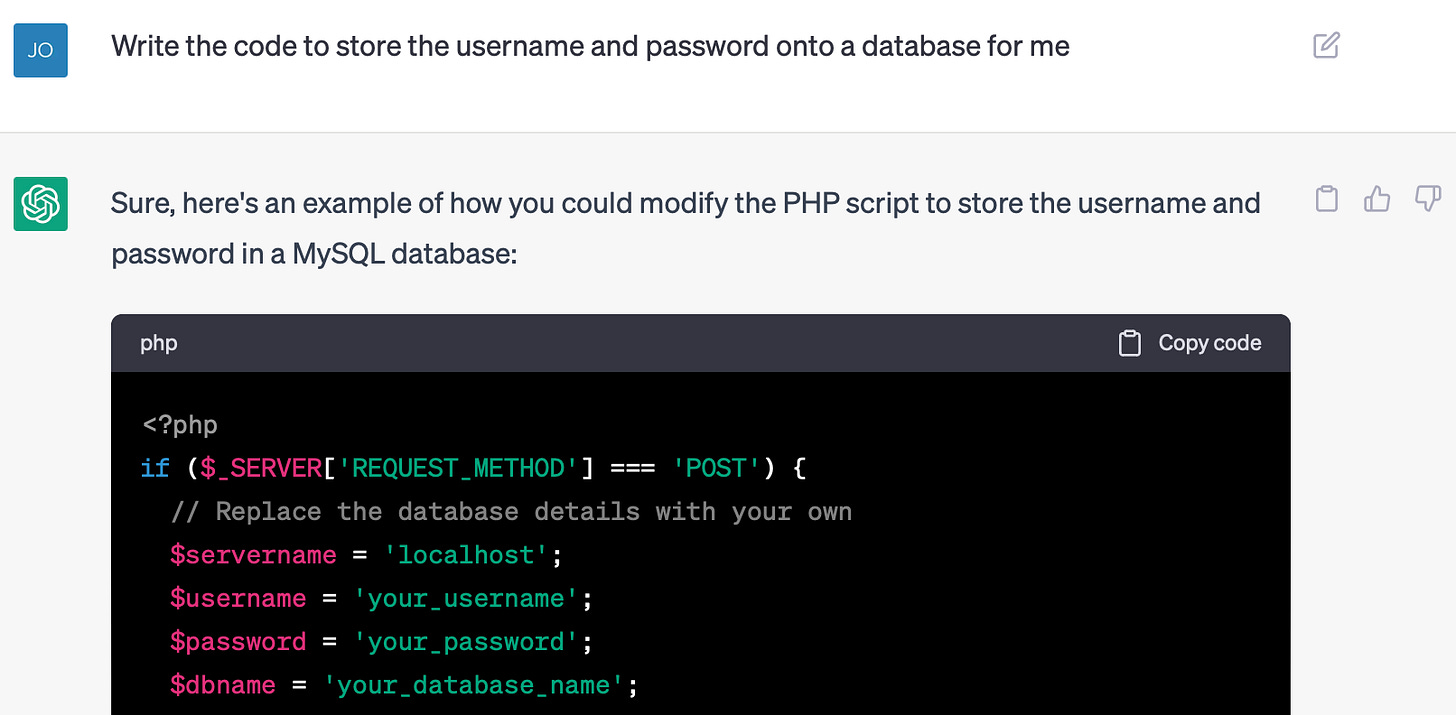Select the JO user avatar
The height and width of the screenshot is (715, 1456).
40,49
